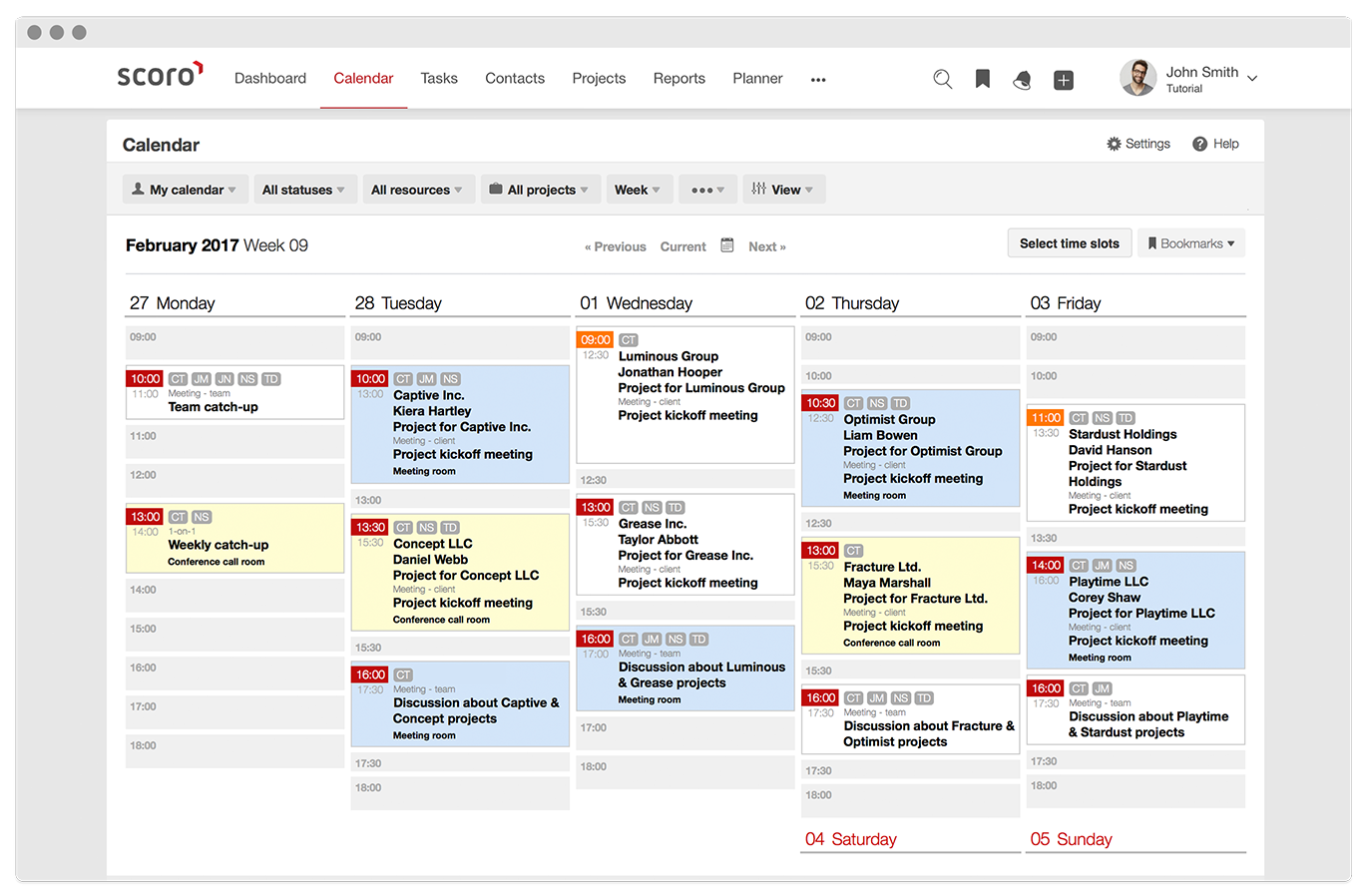
Task: Go to the Next week
Action: pyautogui.click(x=767, y=246)
